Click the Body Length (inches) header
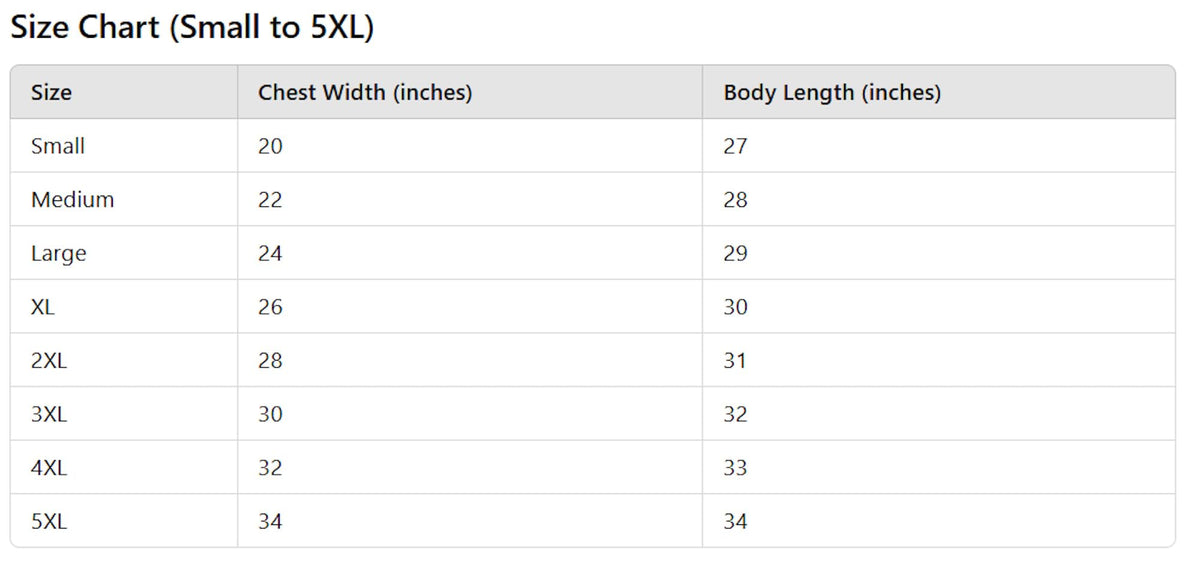1200x561 pixels. point(832,93)
